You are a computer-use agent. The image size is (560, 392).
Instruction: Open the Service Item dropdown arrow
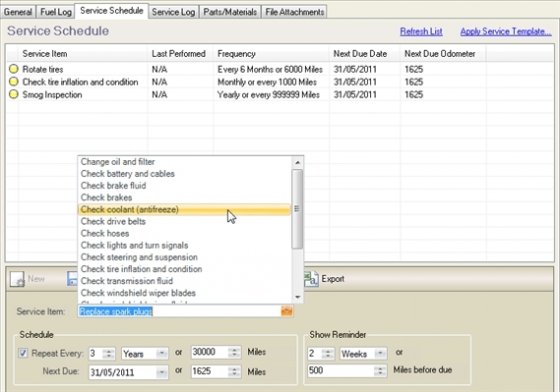coord(287,311)
